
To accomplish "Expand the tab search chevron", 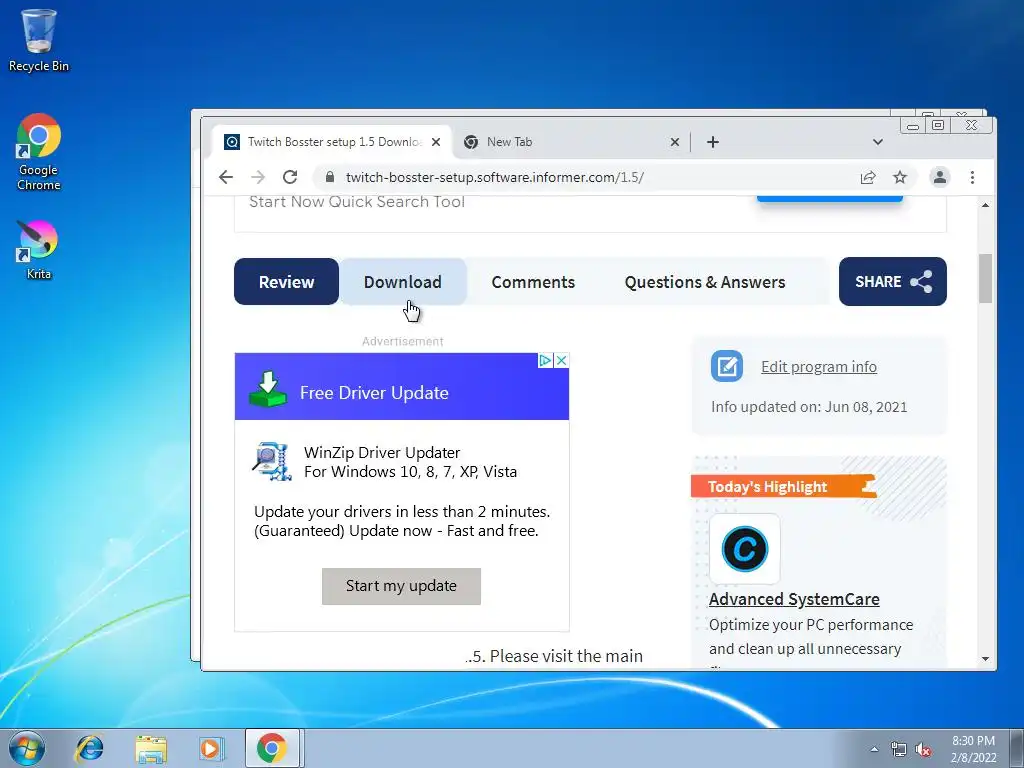I will [x=878, y=142].
